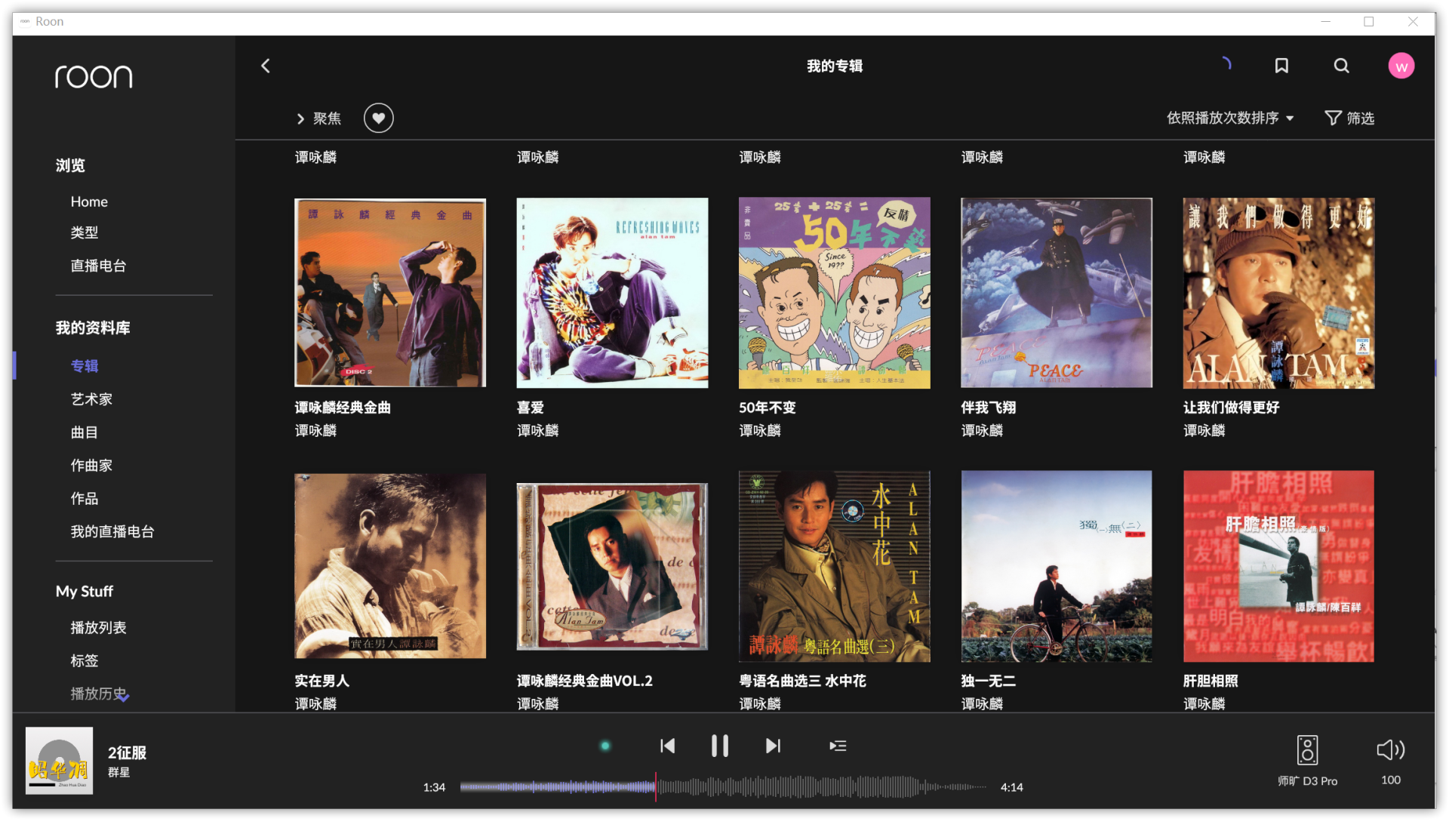Toggle the heart favorites filter
Image resolution: width=1449 pixels, height=840 pixels.
pyautogui.click(x=379, y=118)
